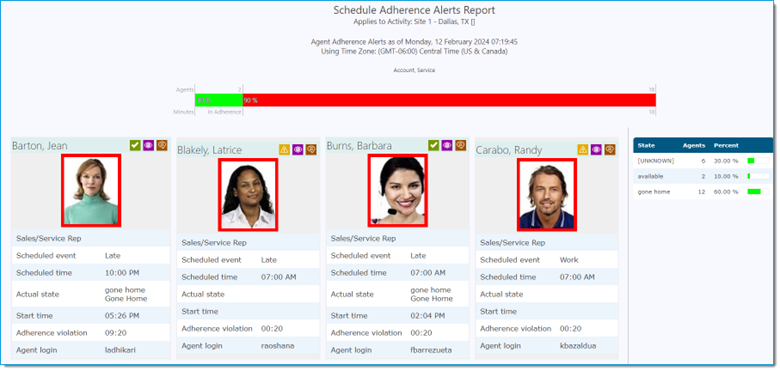Click Burns, Barbara's agent login fbarrezueta
The width and height of the screenshot is (780, 371).
[431, 350]
